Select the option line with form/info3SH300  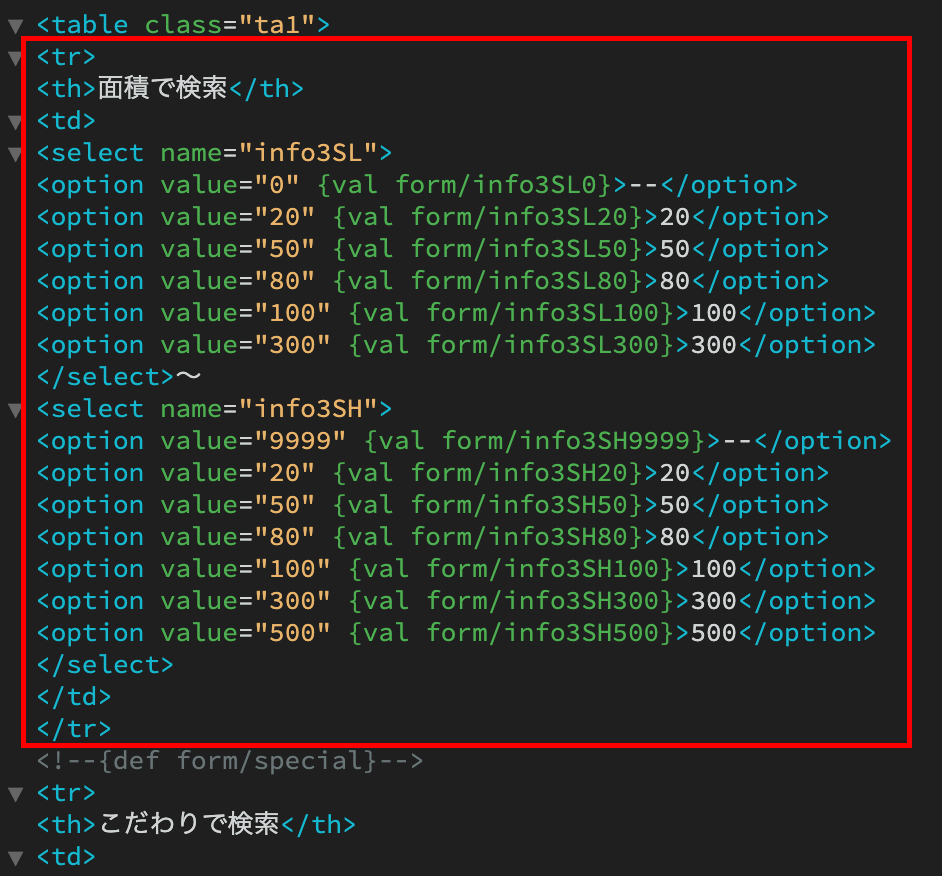(x=456, y=600)
